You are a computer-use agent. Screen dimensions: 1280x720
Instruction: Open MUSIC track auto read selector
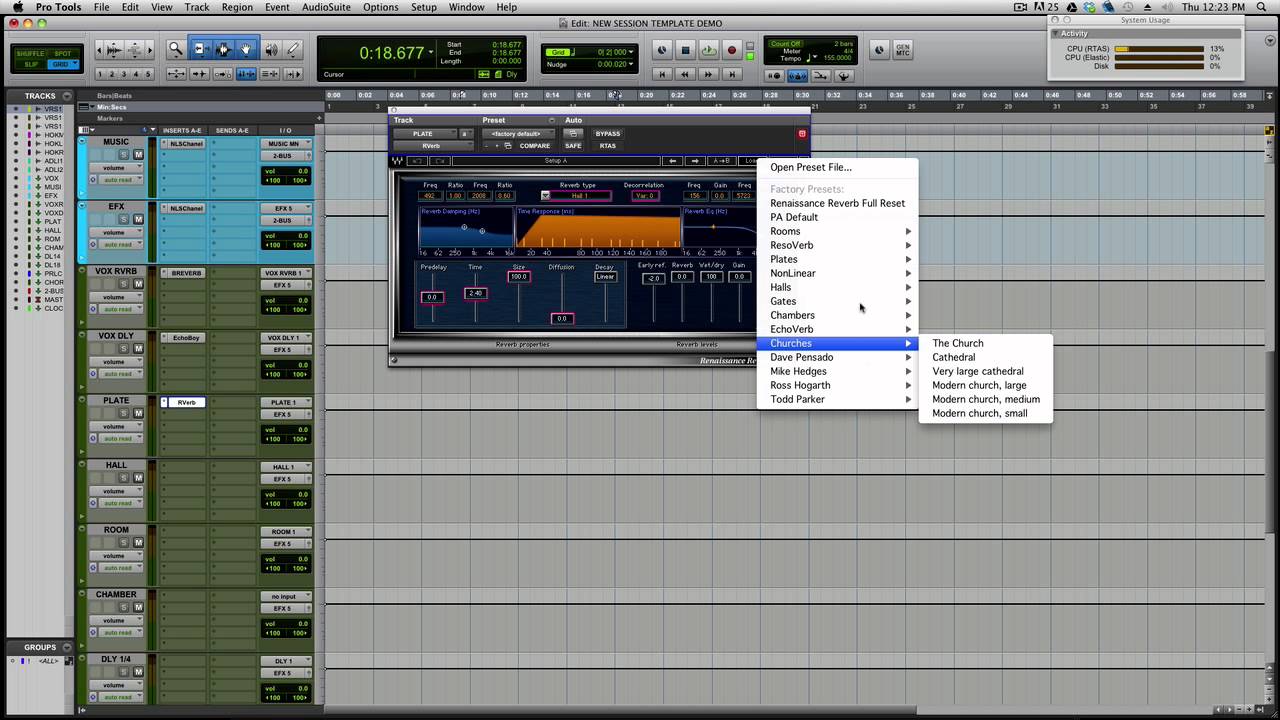point(121,180)
